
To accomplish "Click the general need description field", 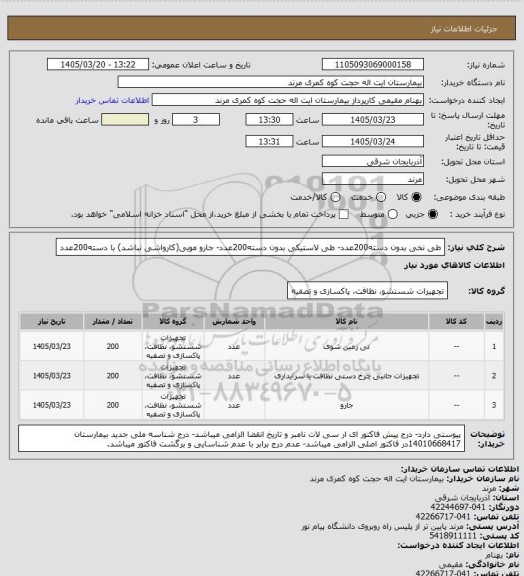I will click(250, 247).
